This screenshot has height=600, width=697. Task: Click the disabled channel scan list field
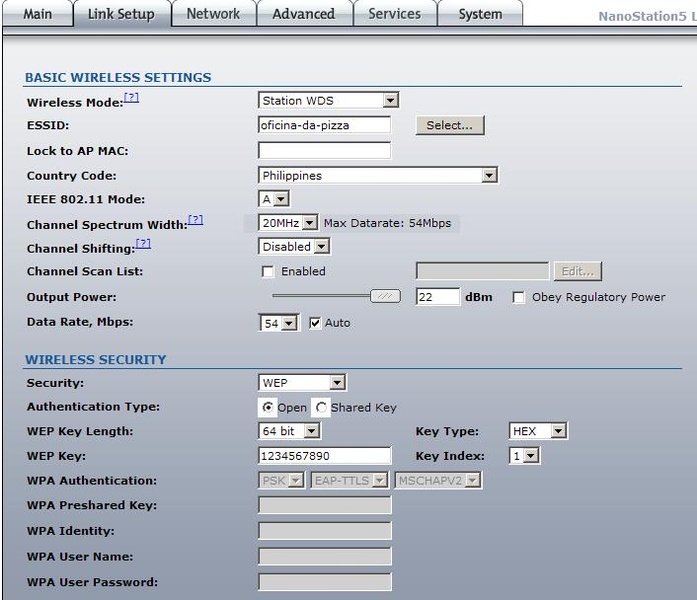[x=482, y=271]
